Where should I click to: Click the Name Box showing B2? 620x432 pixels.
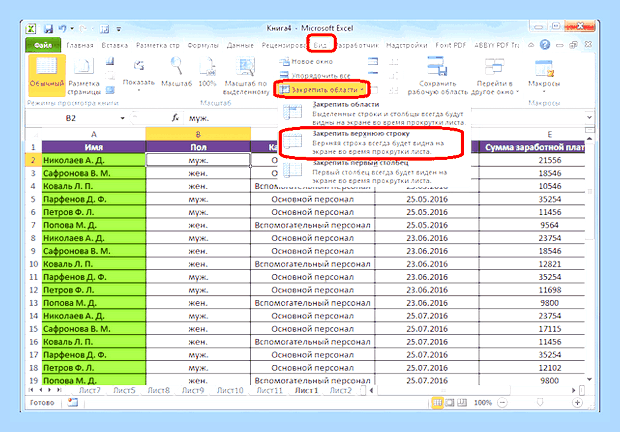tap(71, 118)
